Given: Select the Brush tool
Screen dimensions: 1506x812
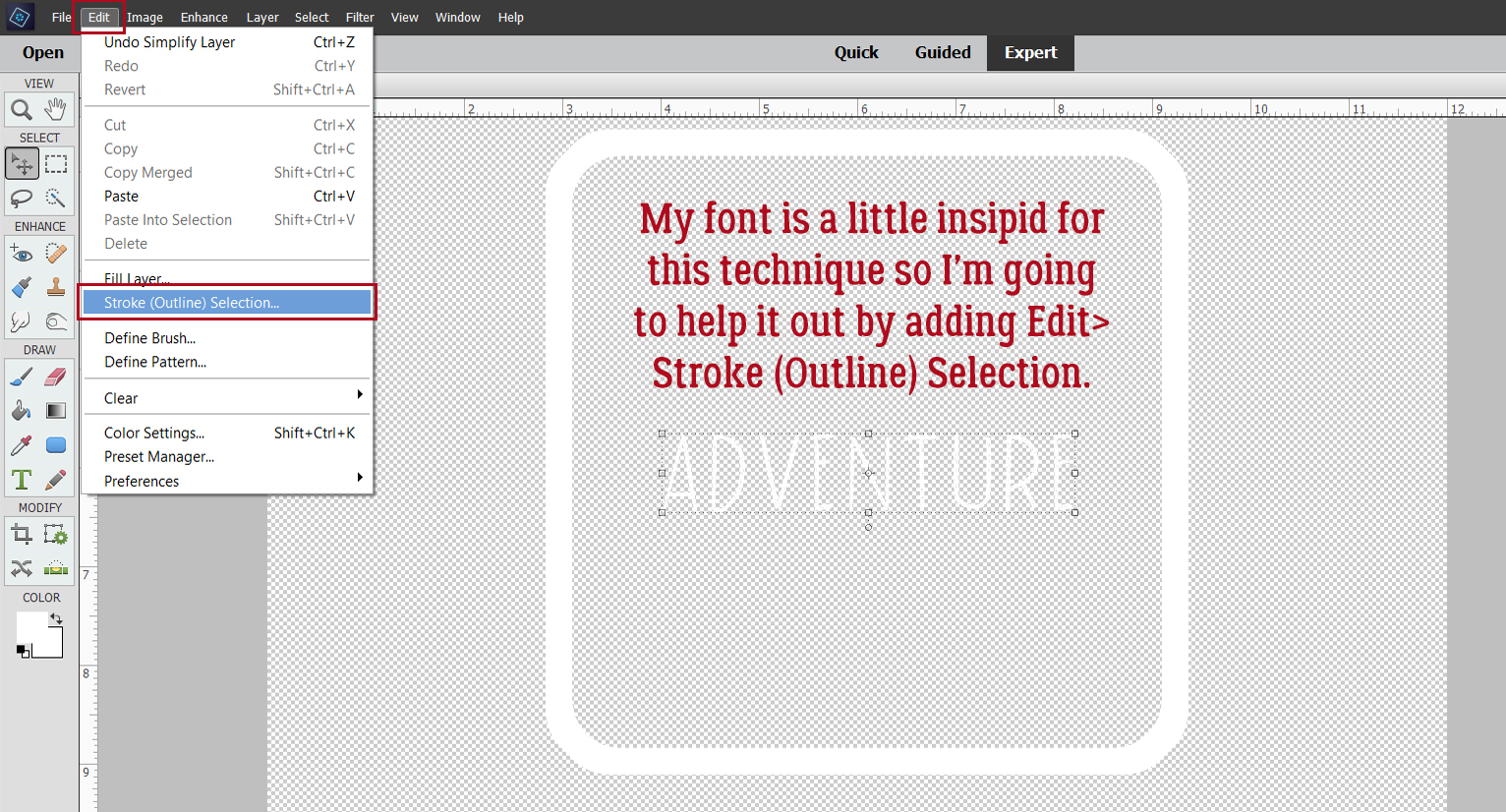Looking at the screenshot, I should pos(22,377).
